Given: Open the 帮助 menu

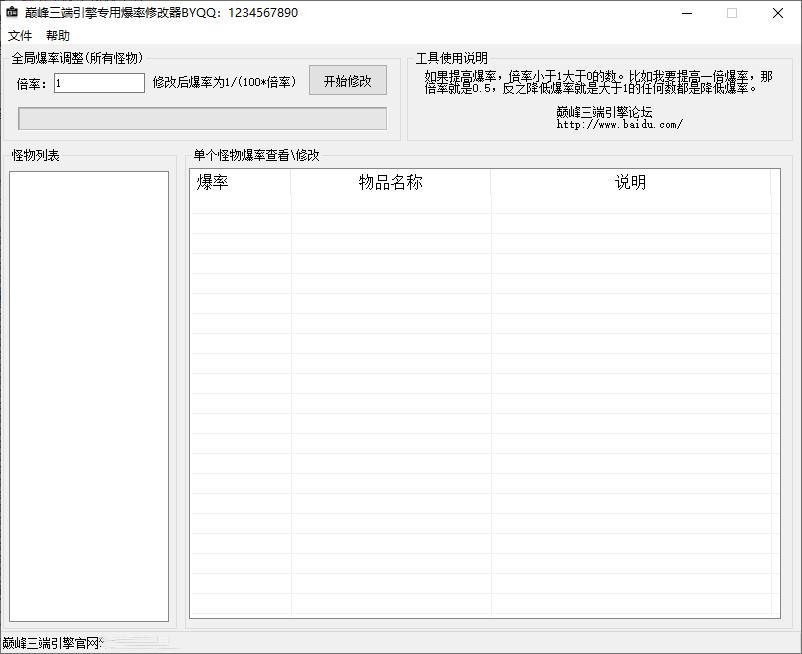Looking at the screenshot, I should [x=58, y=36].
